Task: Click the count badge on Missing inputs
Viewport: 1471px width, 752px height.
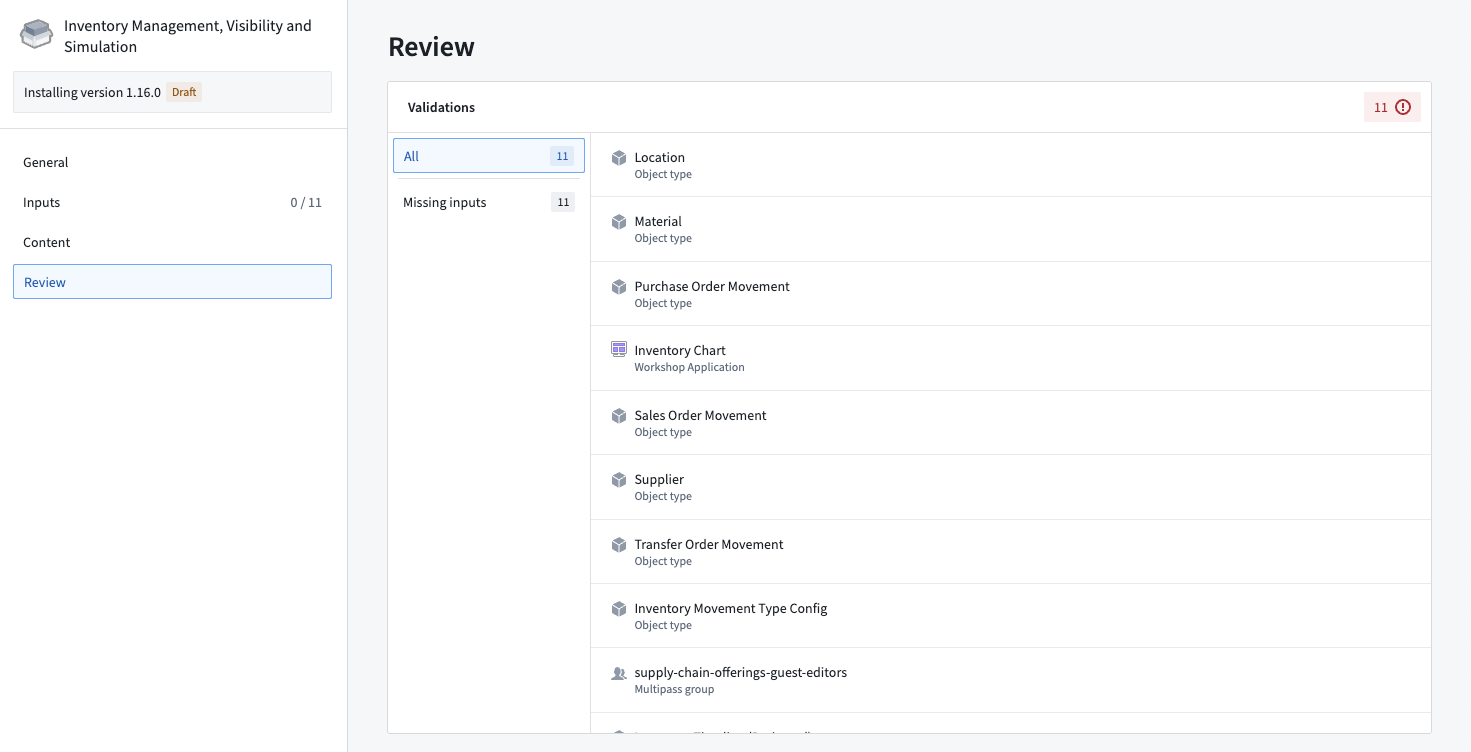Action: (x=563, y=202)
